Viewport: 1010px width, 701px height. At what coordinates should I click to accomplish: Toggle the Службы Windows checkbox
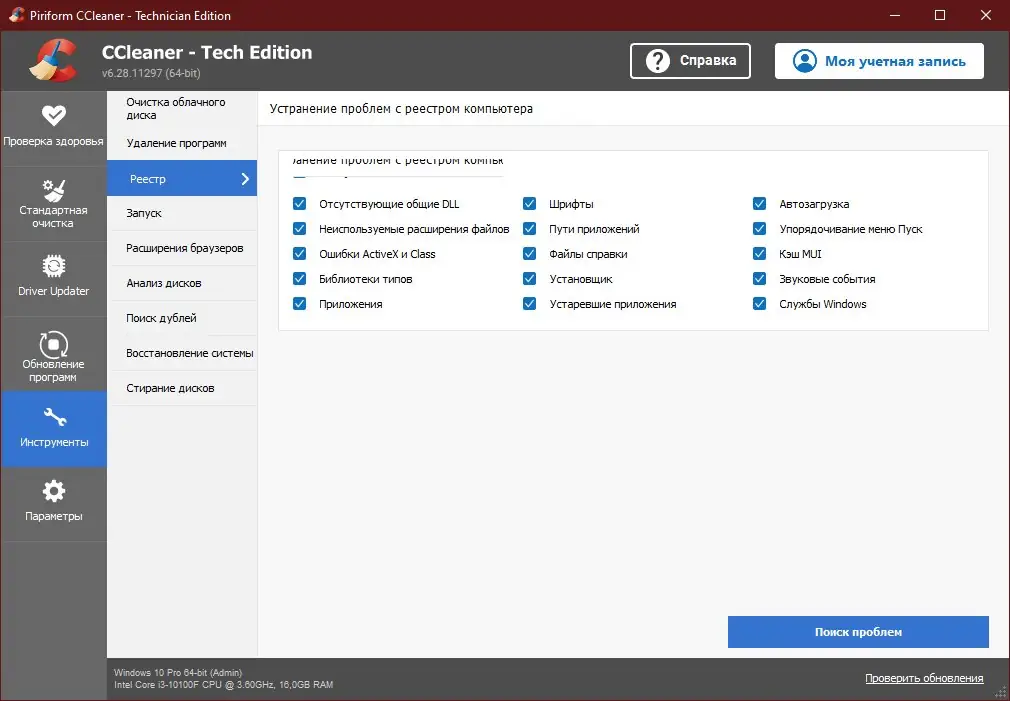tap(759, 304)
